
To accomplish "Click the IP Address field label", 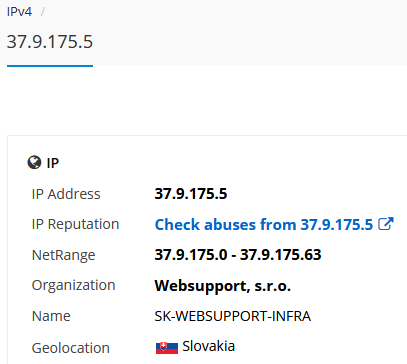I will (66, 194).
